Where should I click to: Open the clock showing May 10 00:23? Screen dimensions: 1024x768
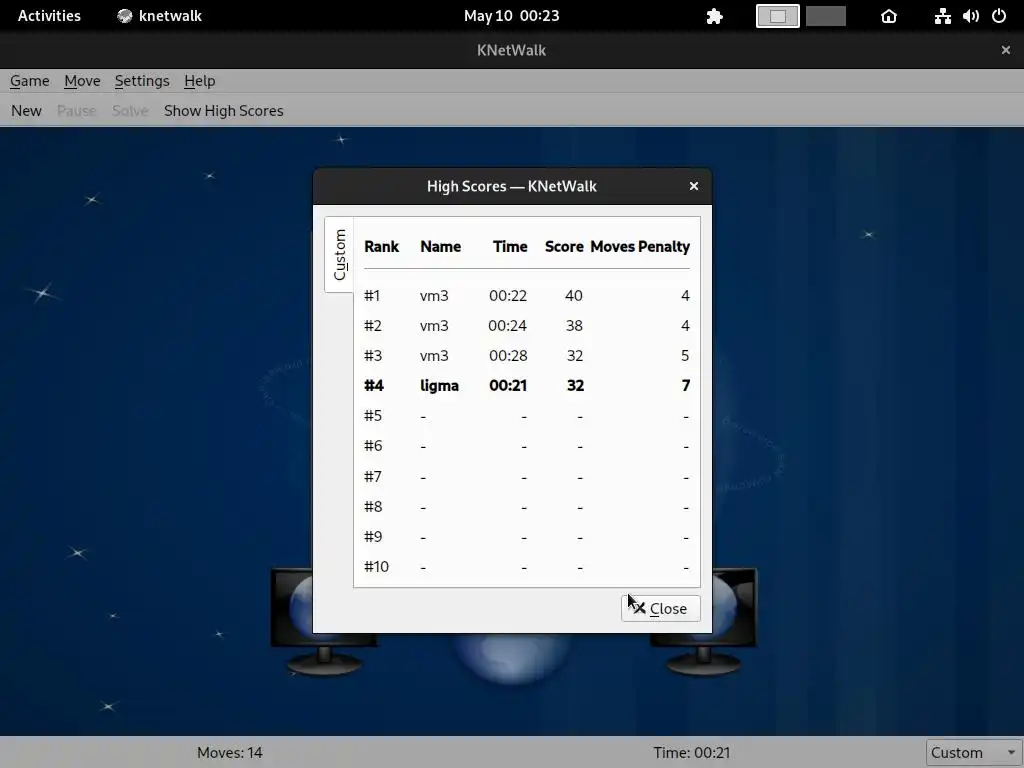click(511, 16)
